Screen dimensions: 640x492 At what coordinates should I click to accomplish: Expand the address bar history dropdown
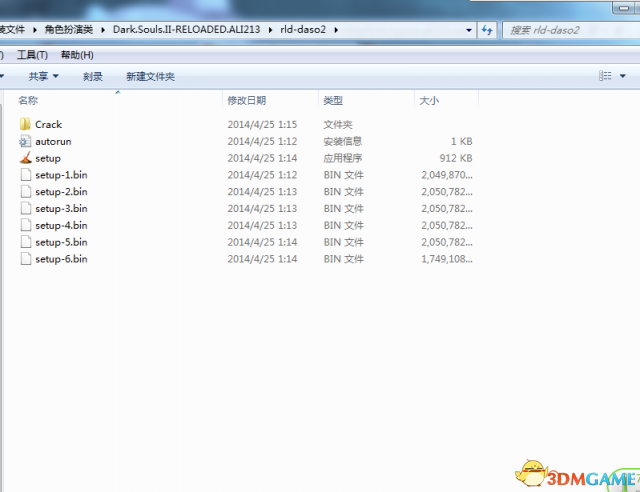click(x=469, y=30)
